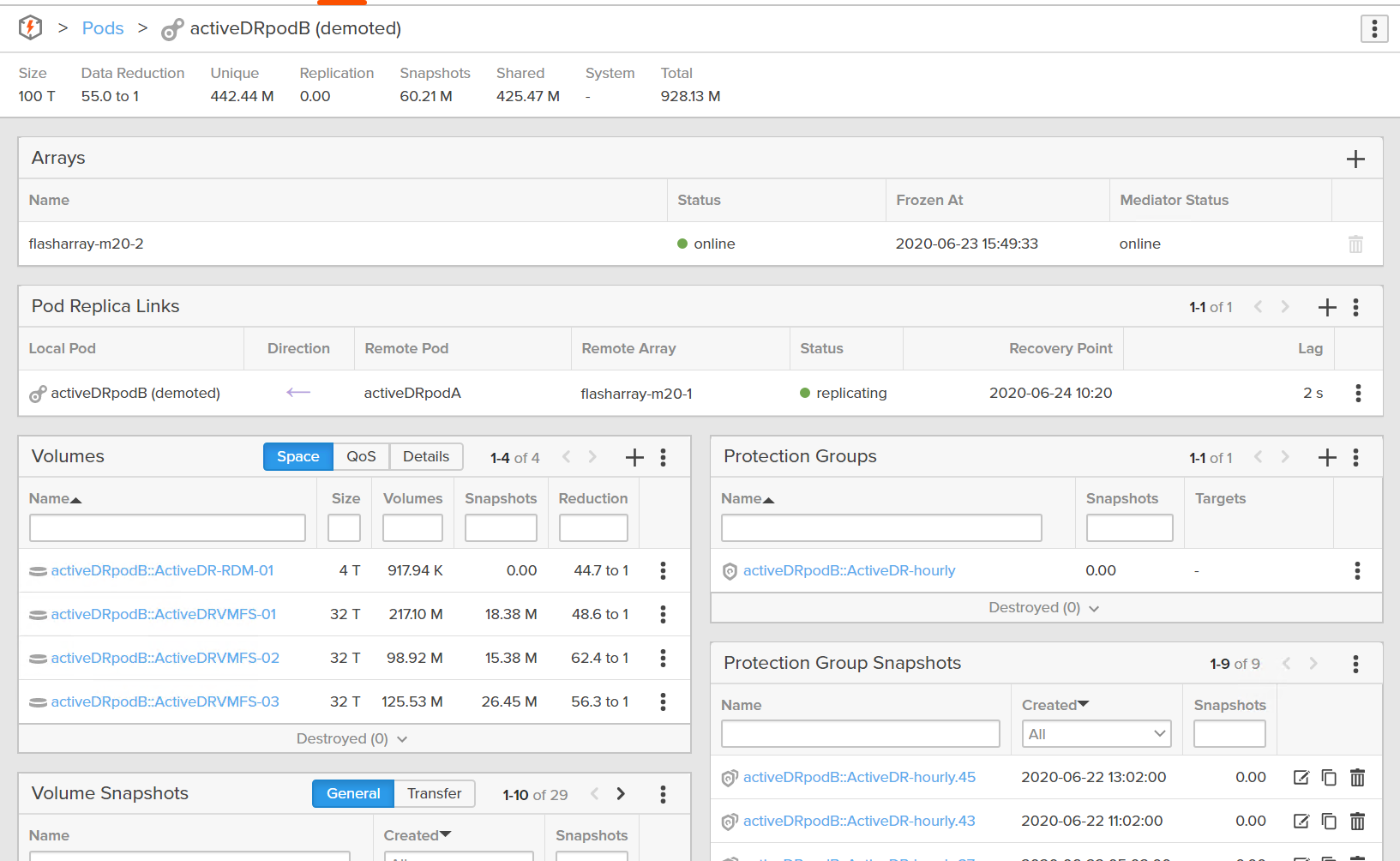This screenshot has width=1400, height=861.
Task: Copy the ActiveDR-hourly.43 snapshot
Action: coord(1329,822)
